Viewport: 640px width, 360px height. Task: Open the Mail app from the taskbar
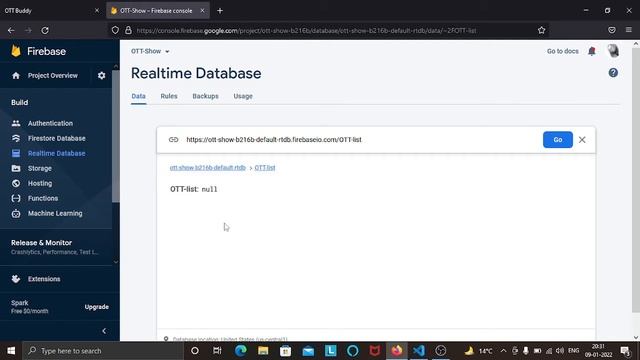[x=308, y=351]
